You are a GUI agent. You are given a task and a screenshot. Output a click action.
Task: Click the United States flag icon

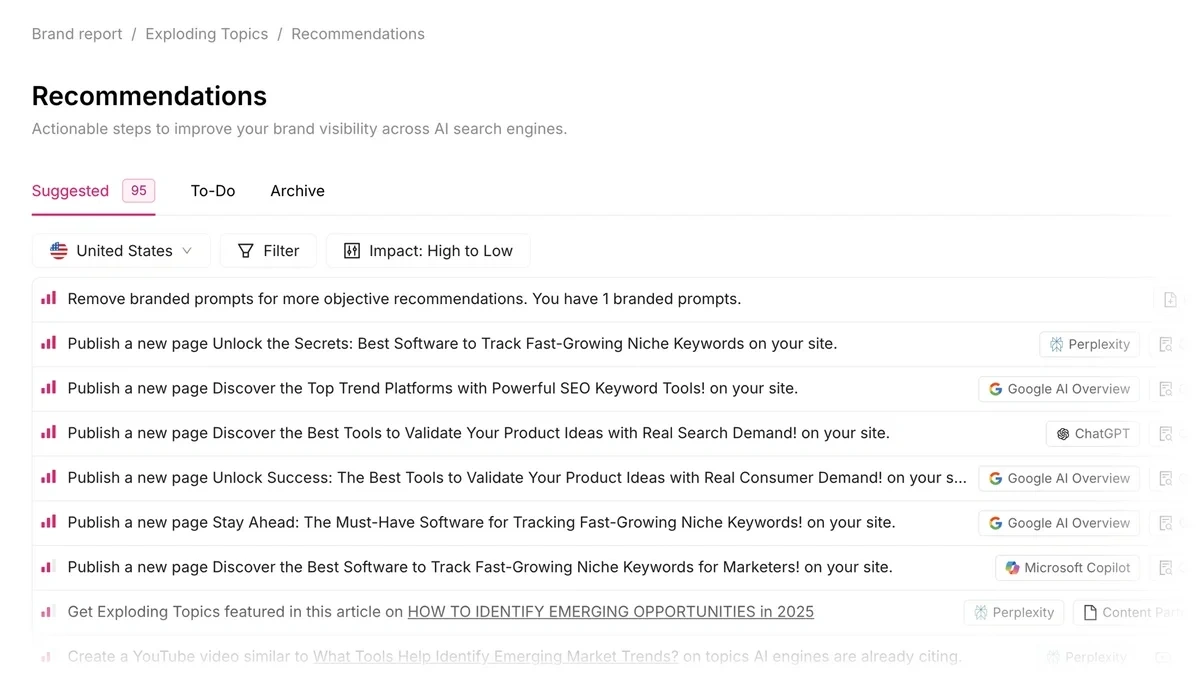59,251
